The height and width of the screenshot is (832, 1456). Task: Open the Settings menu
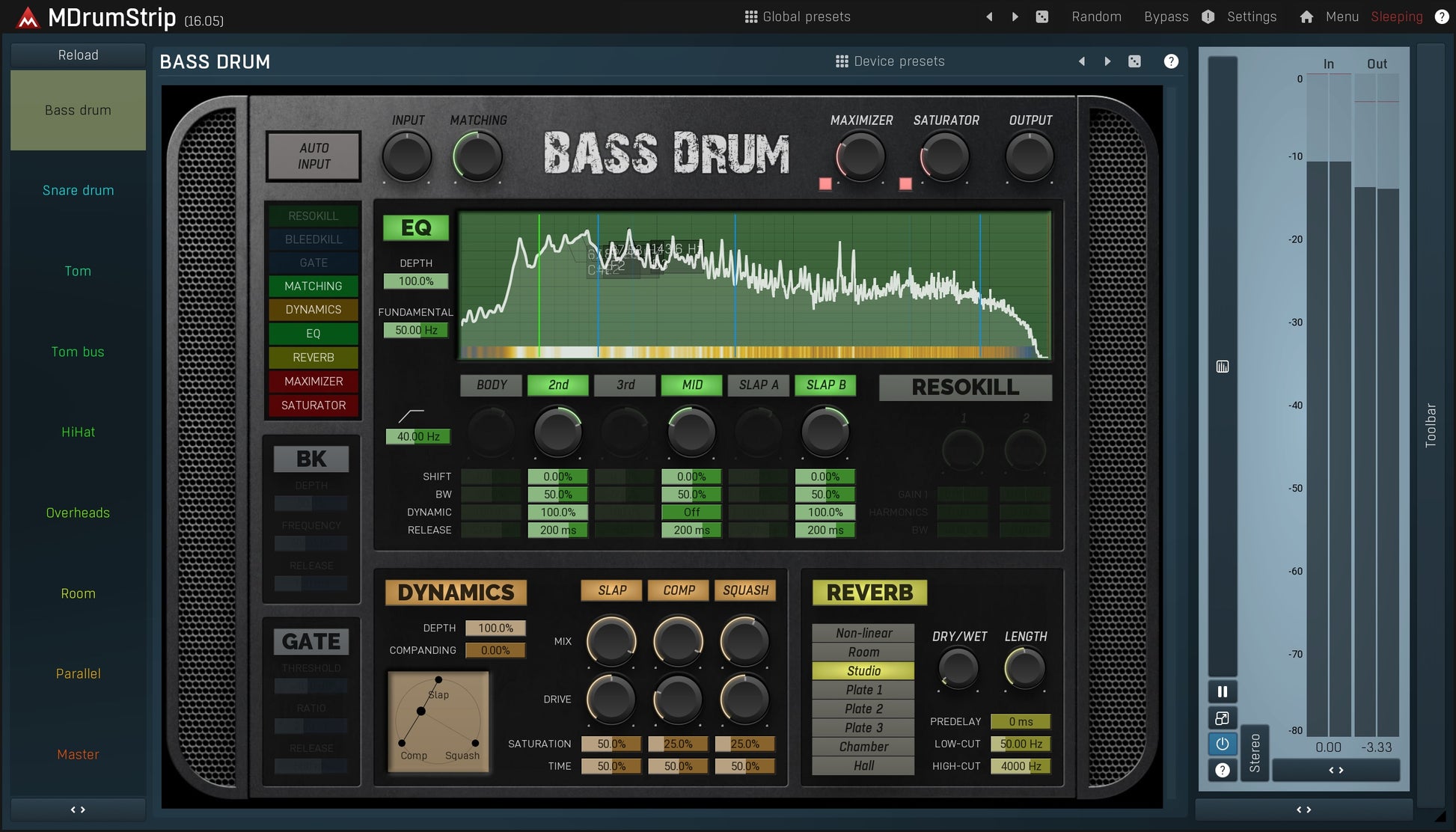(x=1251, y=16)
